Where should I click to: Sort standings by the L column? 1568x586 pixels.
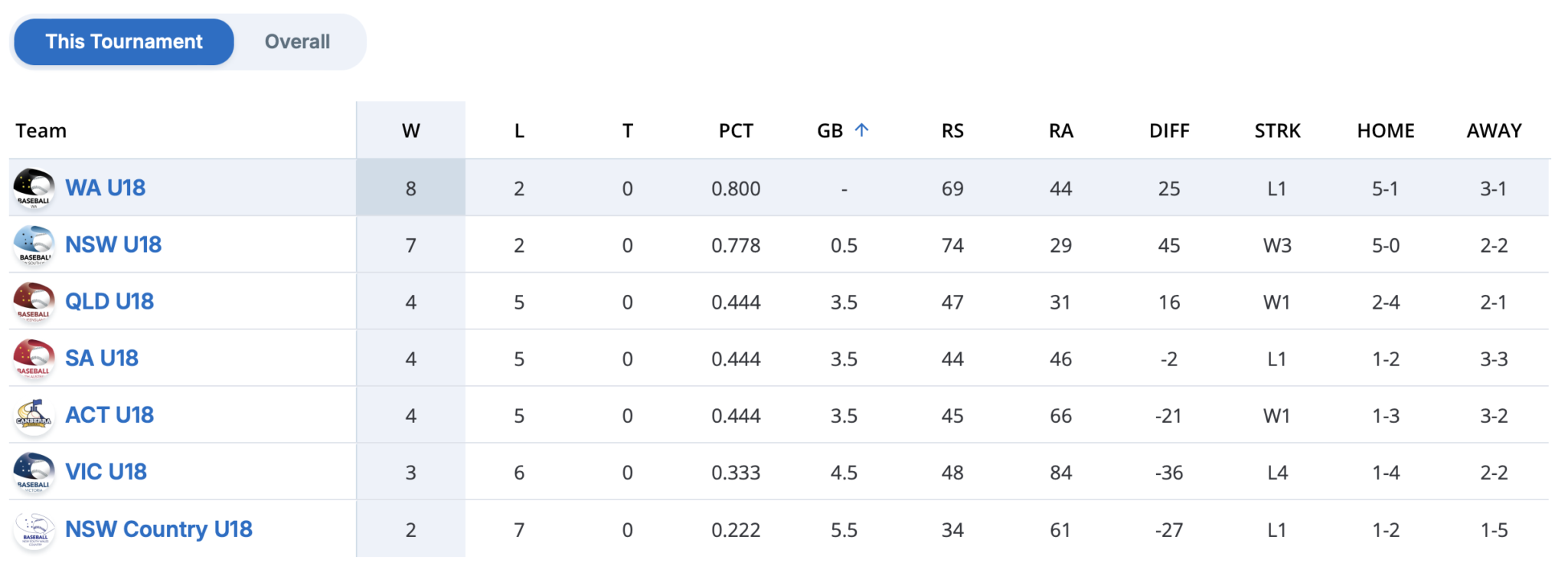(519, 130)
